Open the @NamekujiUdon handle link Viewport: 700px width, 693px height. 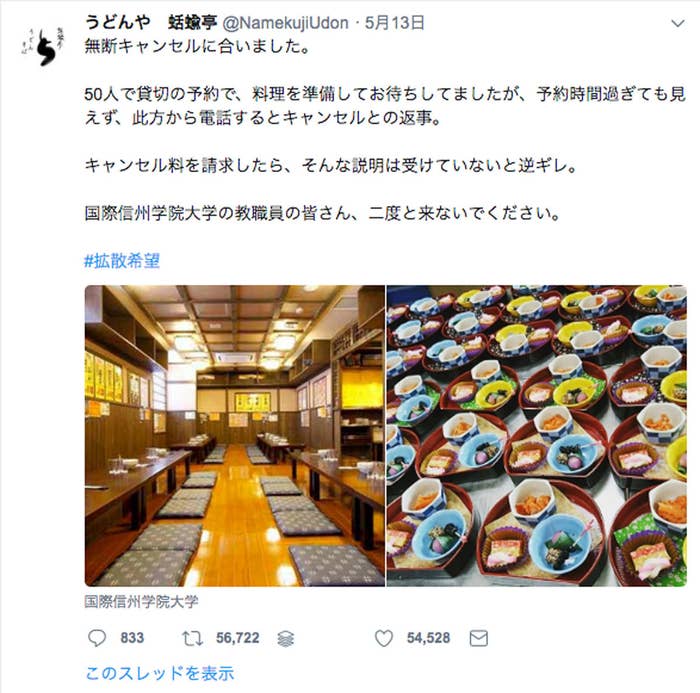pos(285,23)
